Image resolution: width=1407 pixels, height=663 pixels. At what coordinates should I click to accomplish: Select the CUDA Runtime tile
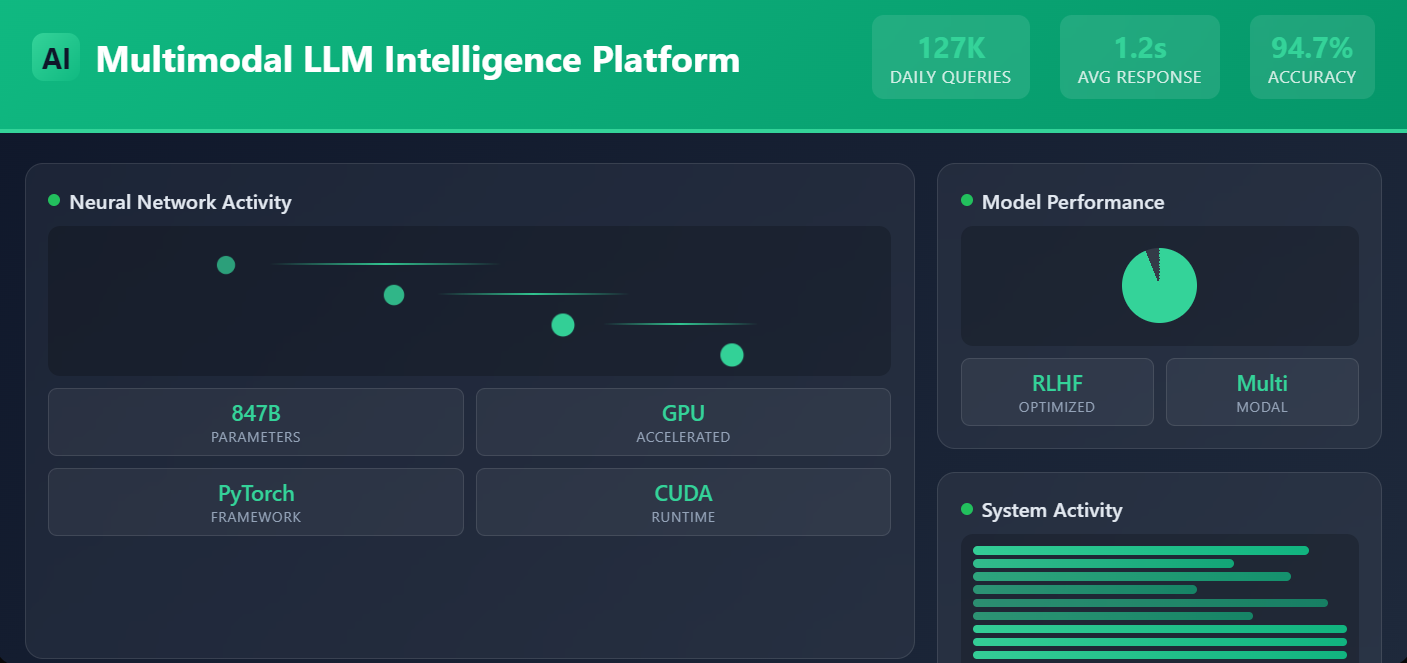coord(683,502)
